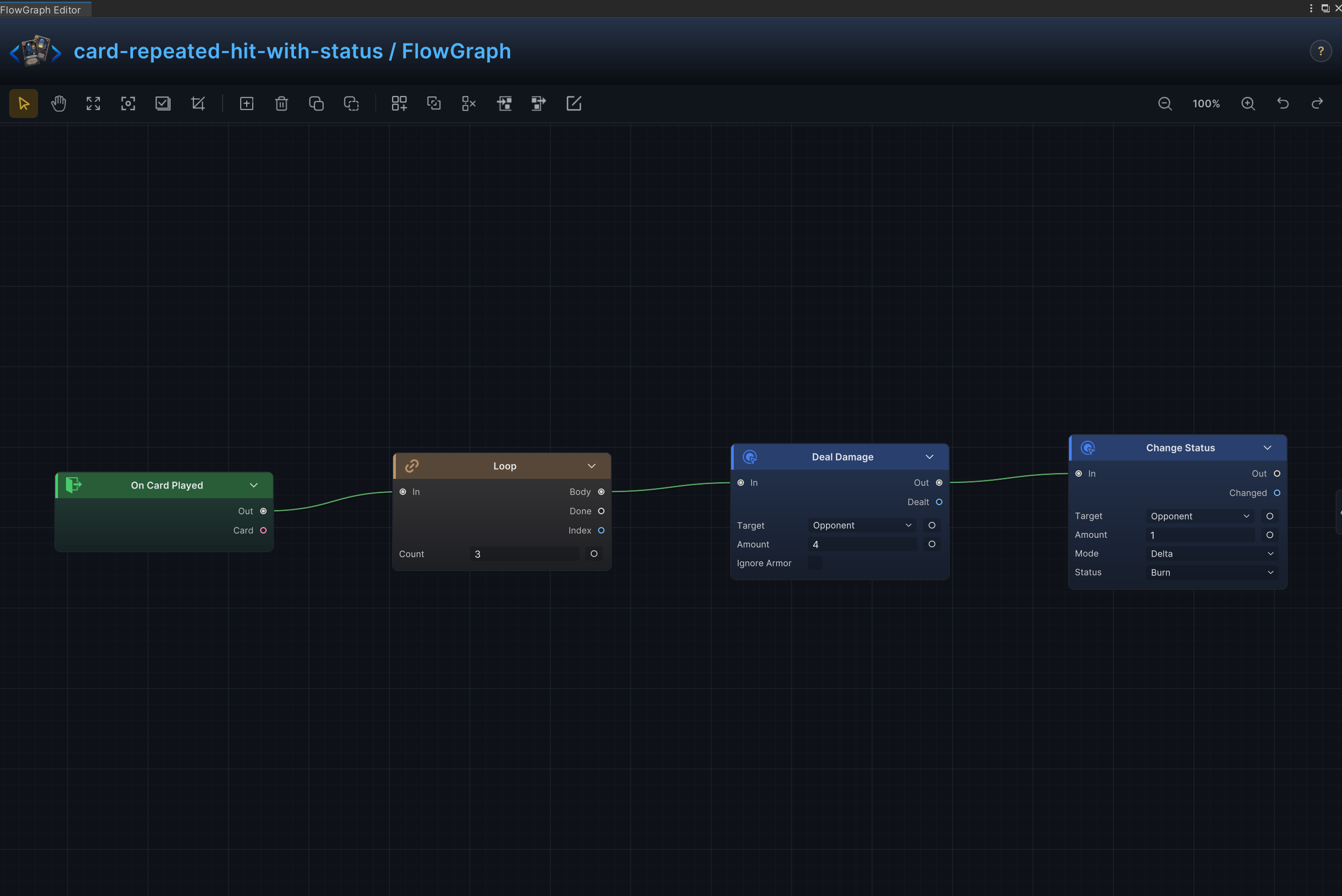Click the Changed output port
The height and width of the screenshot is (896, 1342).
[x=1277, y=493]
